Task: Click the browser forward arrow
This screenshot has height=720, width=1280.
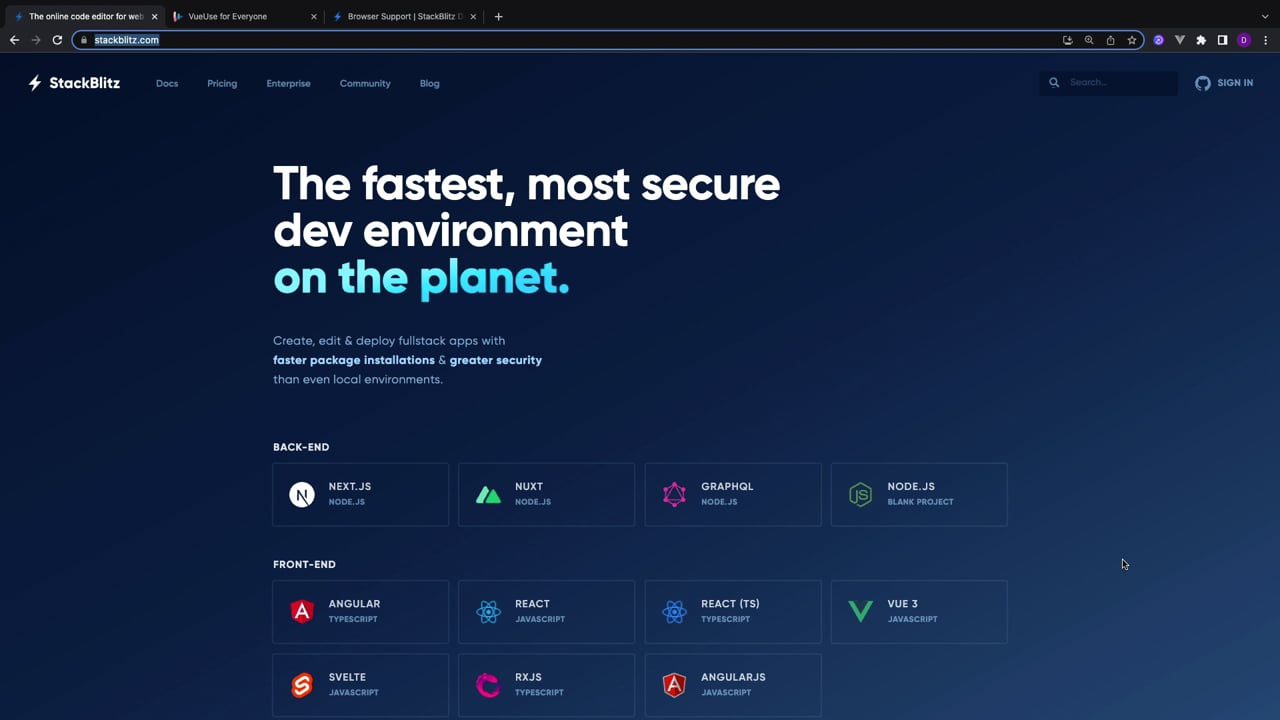Action: pos(36,40)
